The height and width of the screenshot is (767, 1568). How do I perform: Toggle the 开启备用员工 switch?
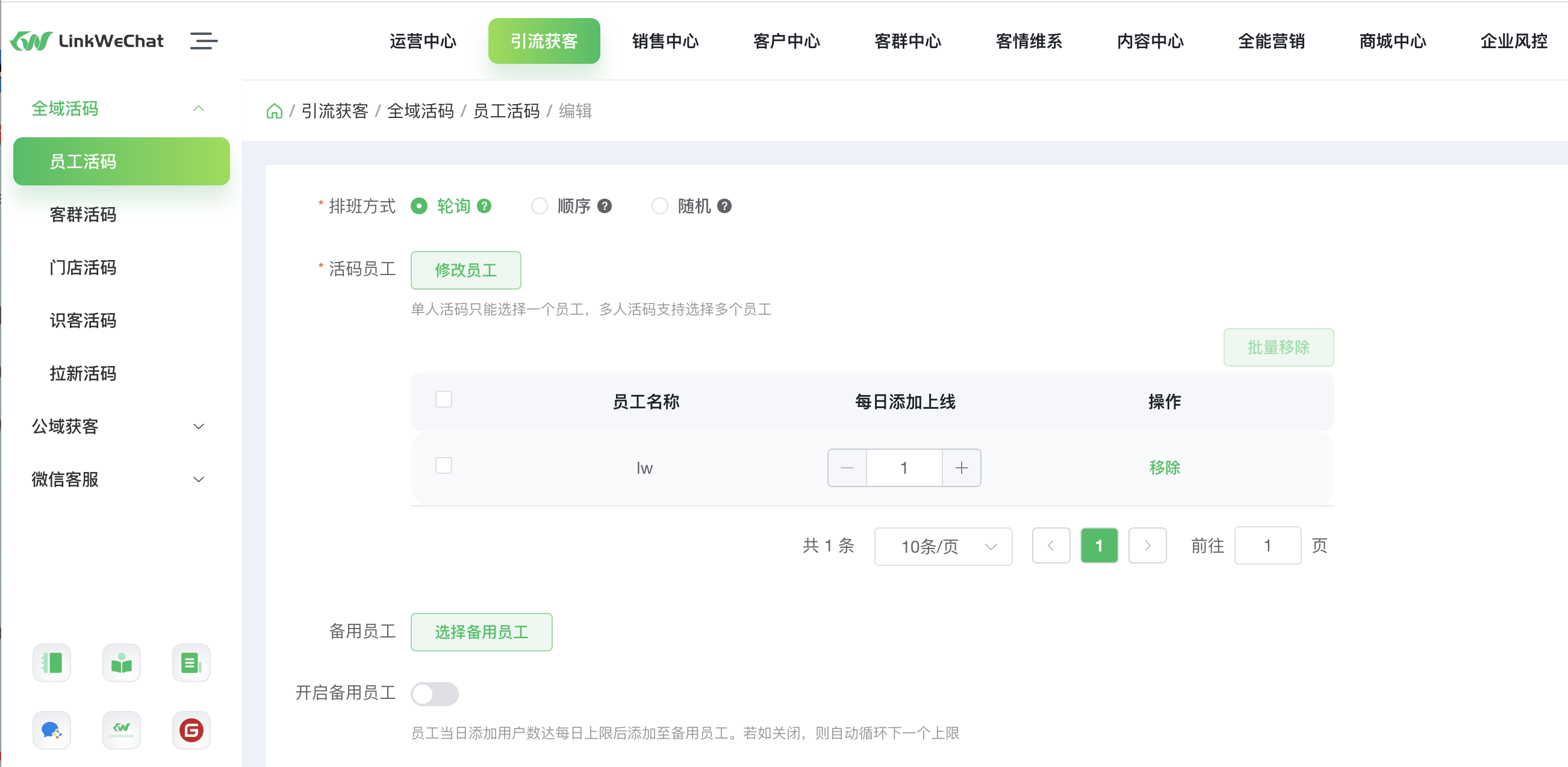coord(435,694)
